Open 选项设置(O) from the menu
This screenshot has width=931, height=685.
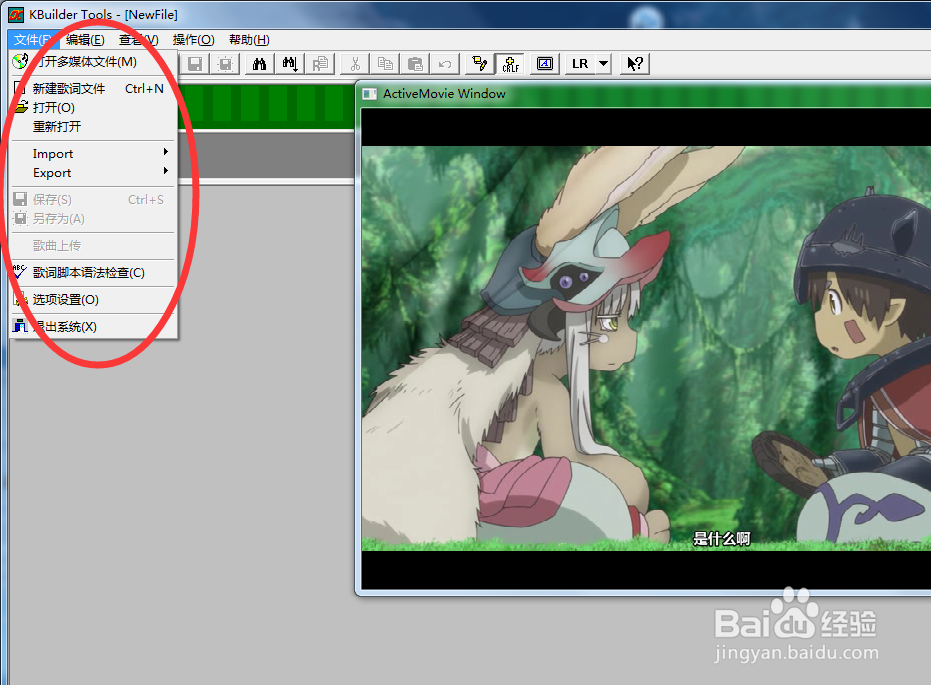click(x=93, y=300)
